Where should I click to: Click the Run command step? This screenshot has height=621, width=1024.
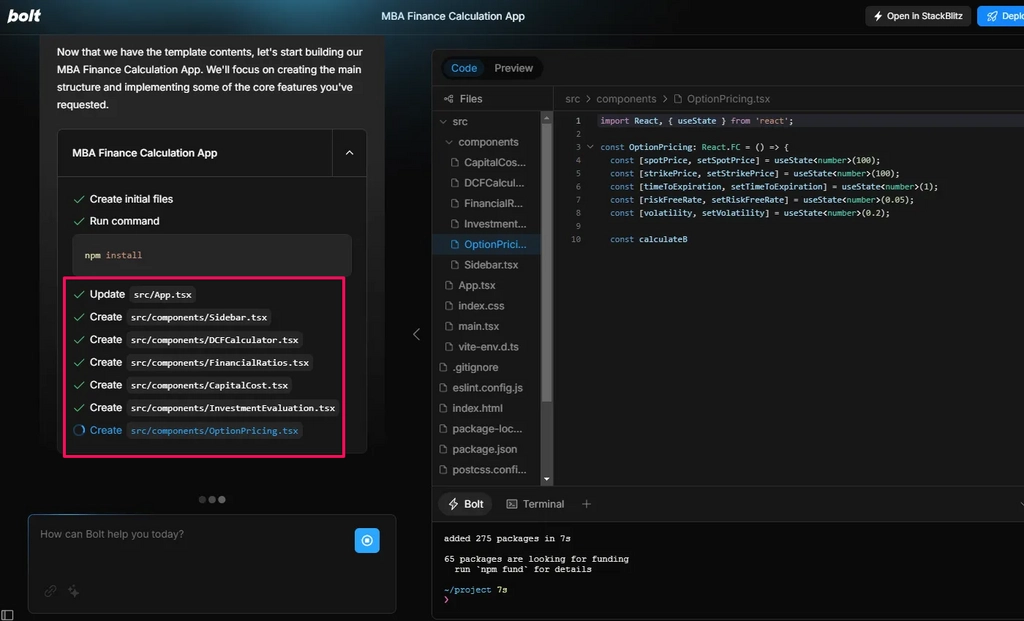pyautogui.click(x=117, y=221)
